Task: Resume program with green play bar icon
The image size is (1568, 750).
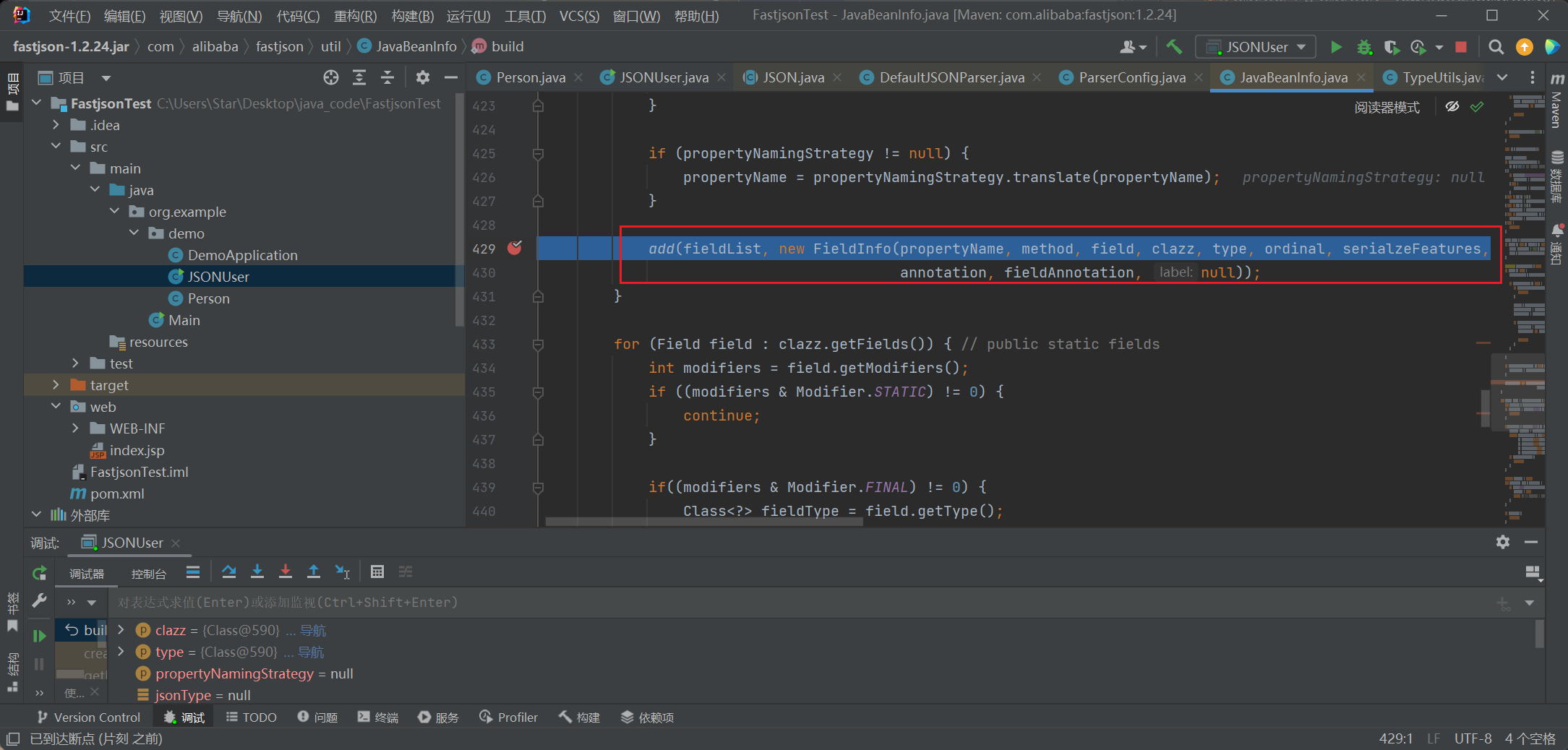Action: [39, 636]
